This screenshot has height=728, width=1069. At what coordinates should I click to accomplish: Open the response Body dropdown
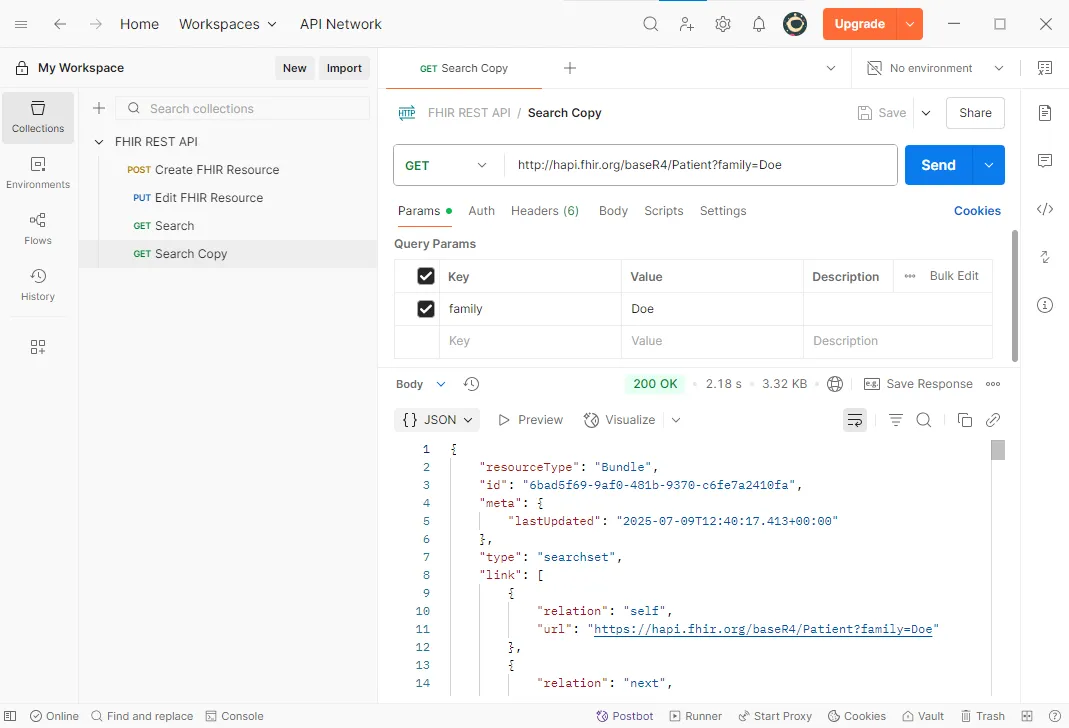[421, 384]
